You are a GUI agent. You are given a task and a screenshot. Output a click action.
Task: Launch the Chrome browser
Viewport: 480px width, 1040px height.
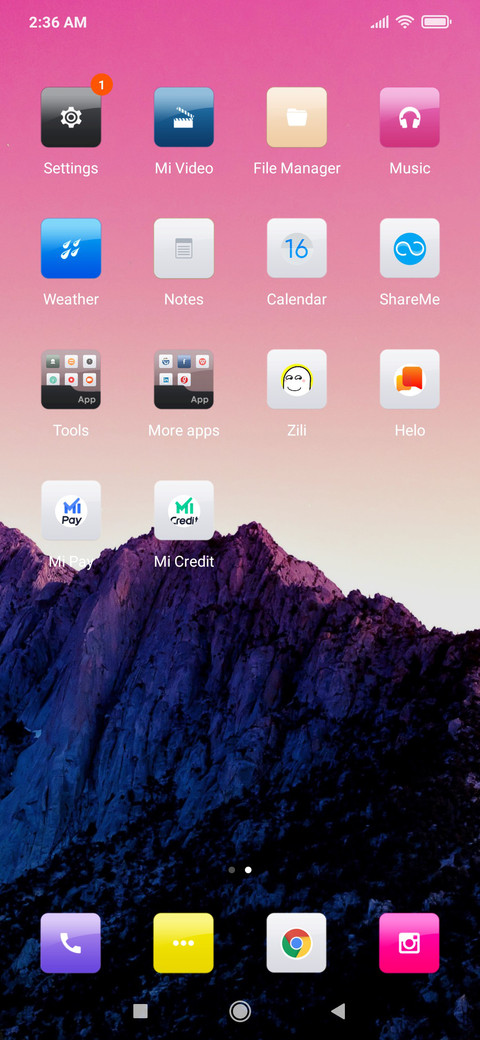pyautogui.click(x=296, y=943)
